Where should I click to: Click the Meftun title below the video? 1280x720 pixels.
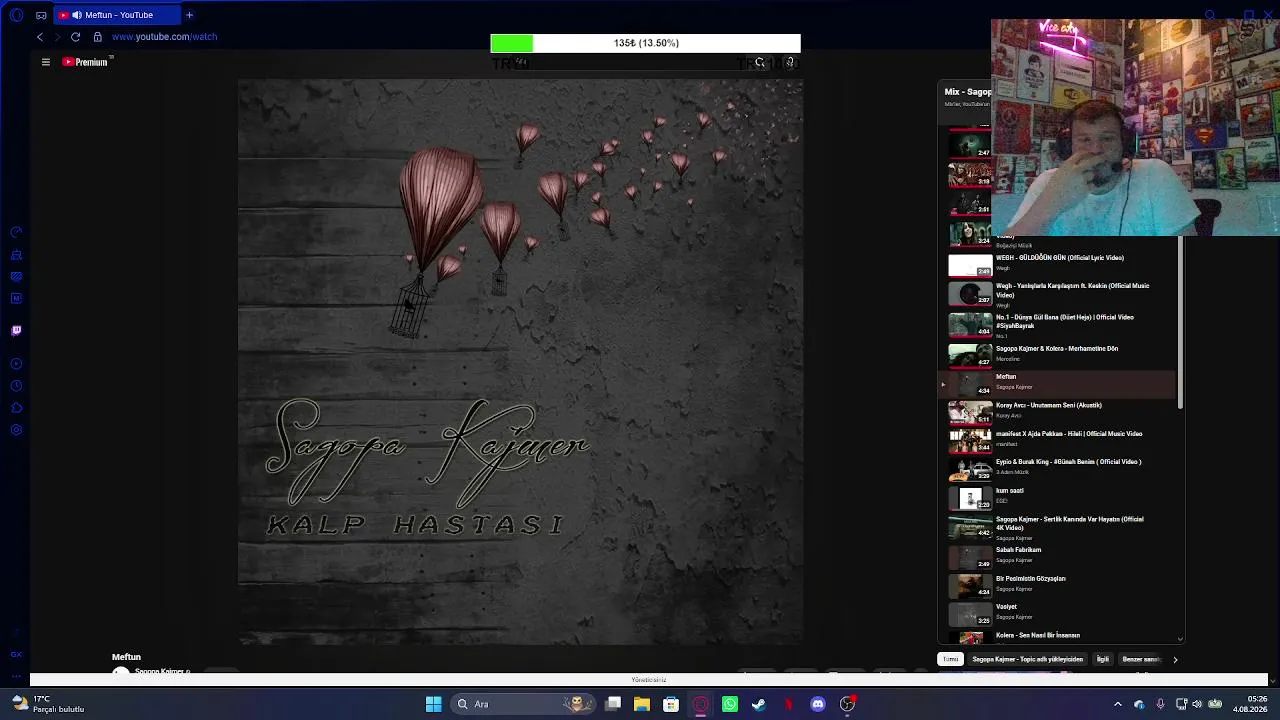click(126, 657)
